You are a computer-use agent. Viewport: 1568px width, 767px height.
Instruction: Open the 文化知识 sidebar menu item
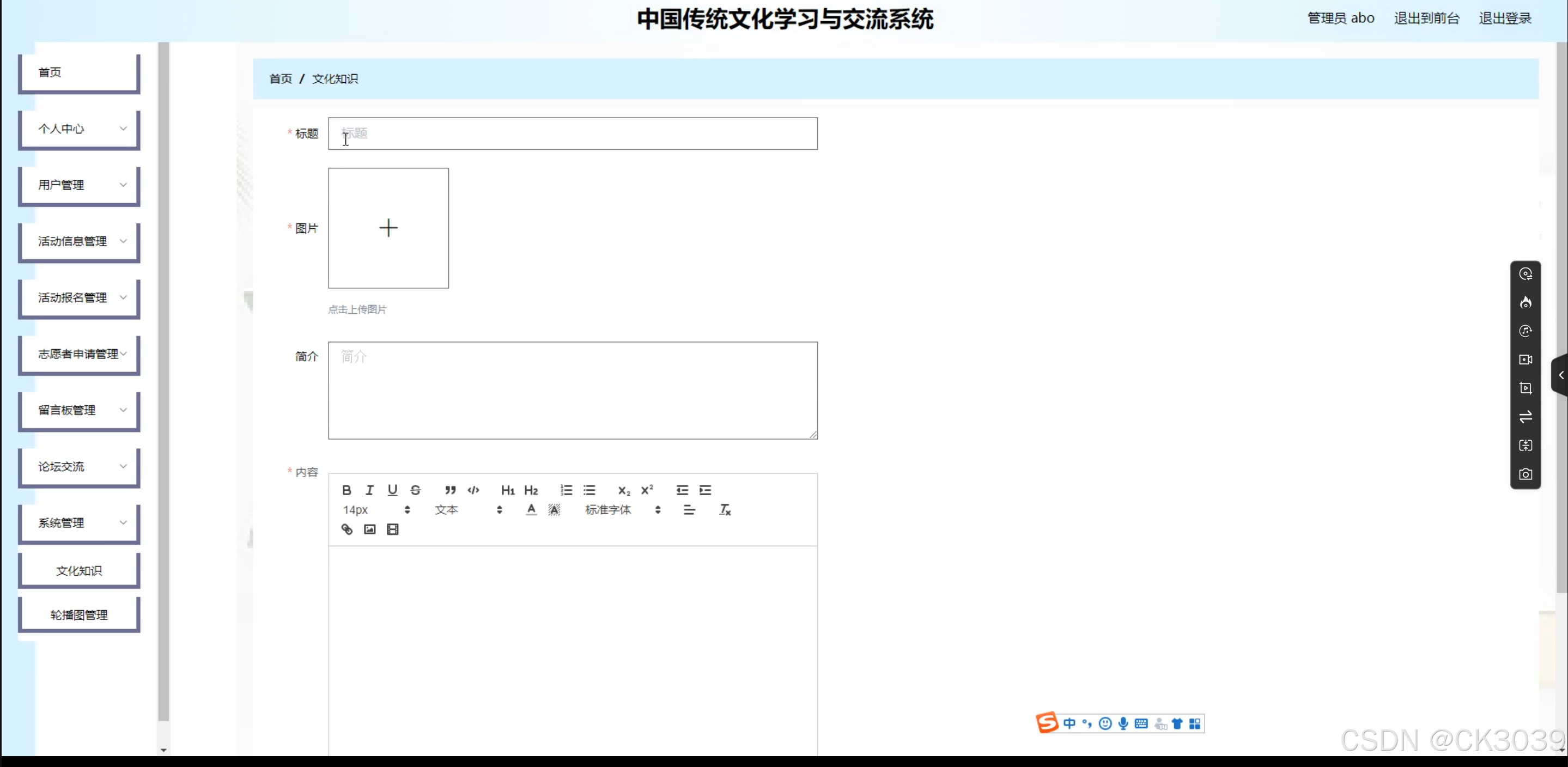coord(79,570)
